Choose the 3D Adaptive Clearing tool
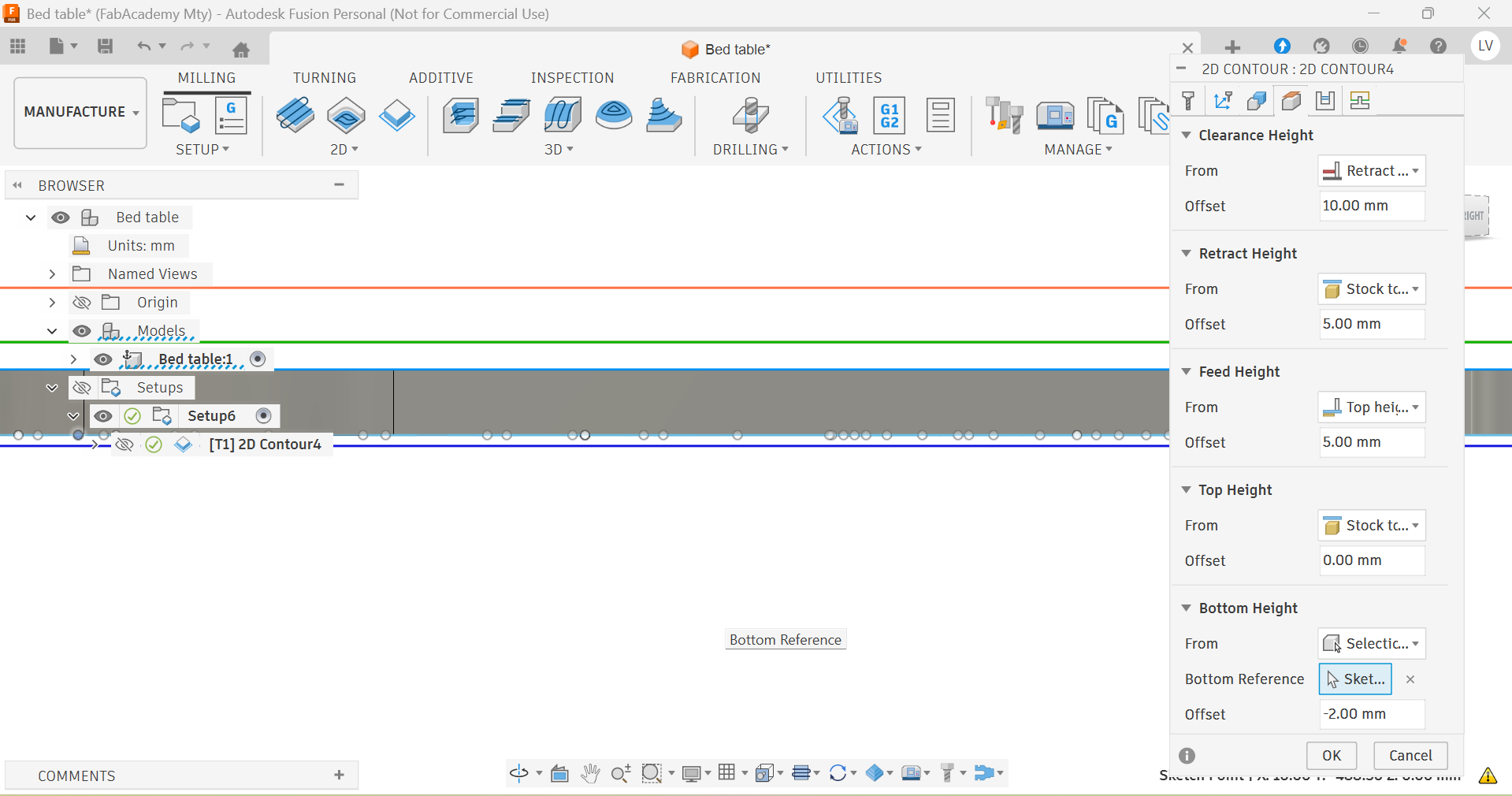1512x796 pixels. coord(461,116)
